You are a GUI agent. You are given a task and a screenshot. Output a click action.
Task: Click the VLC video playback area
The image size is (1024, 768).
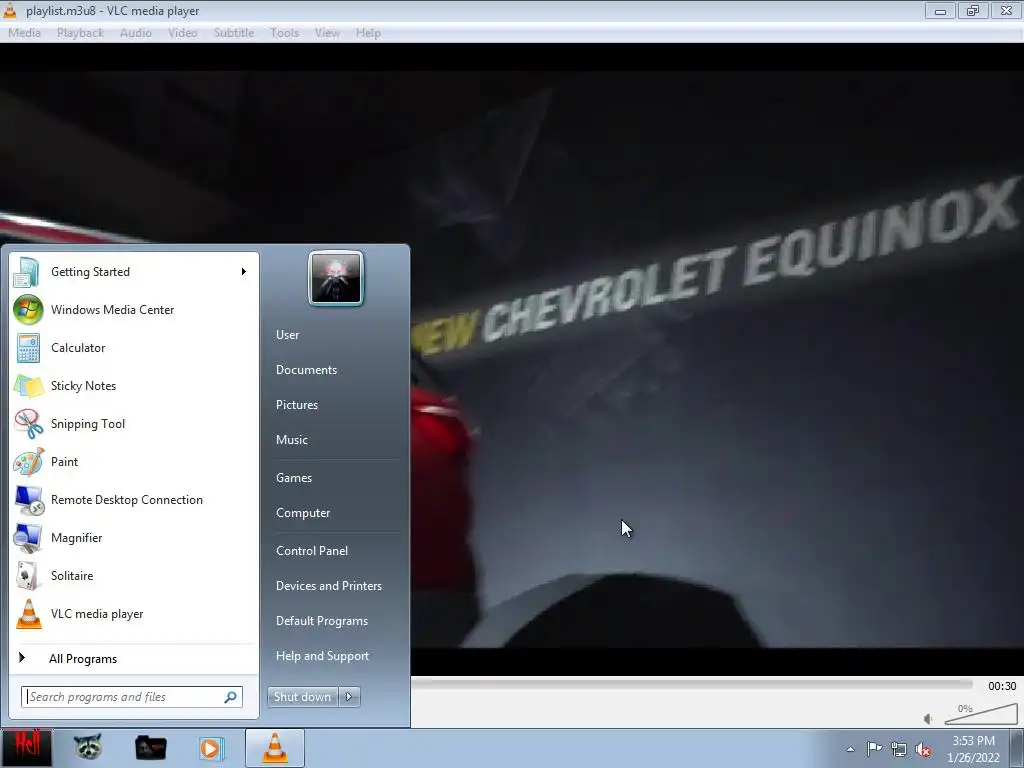coord(717,359)
